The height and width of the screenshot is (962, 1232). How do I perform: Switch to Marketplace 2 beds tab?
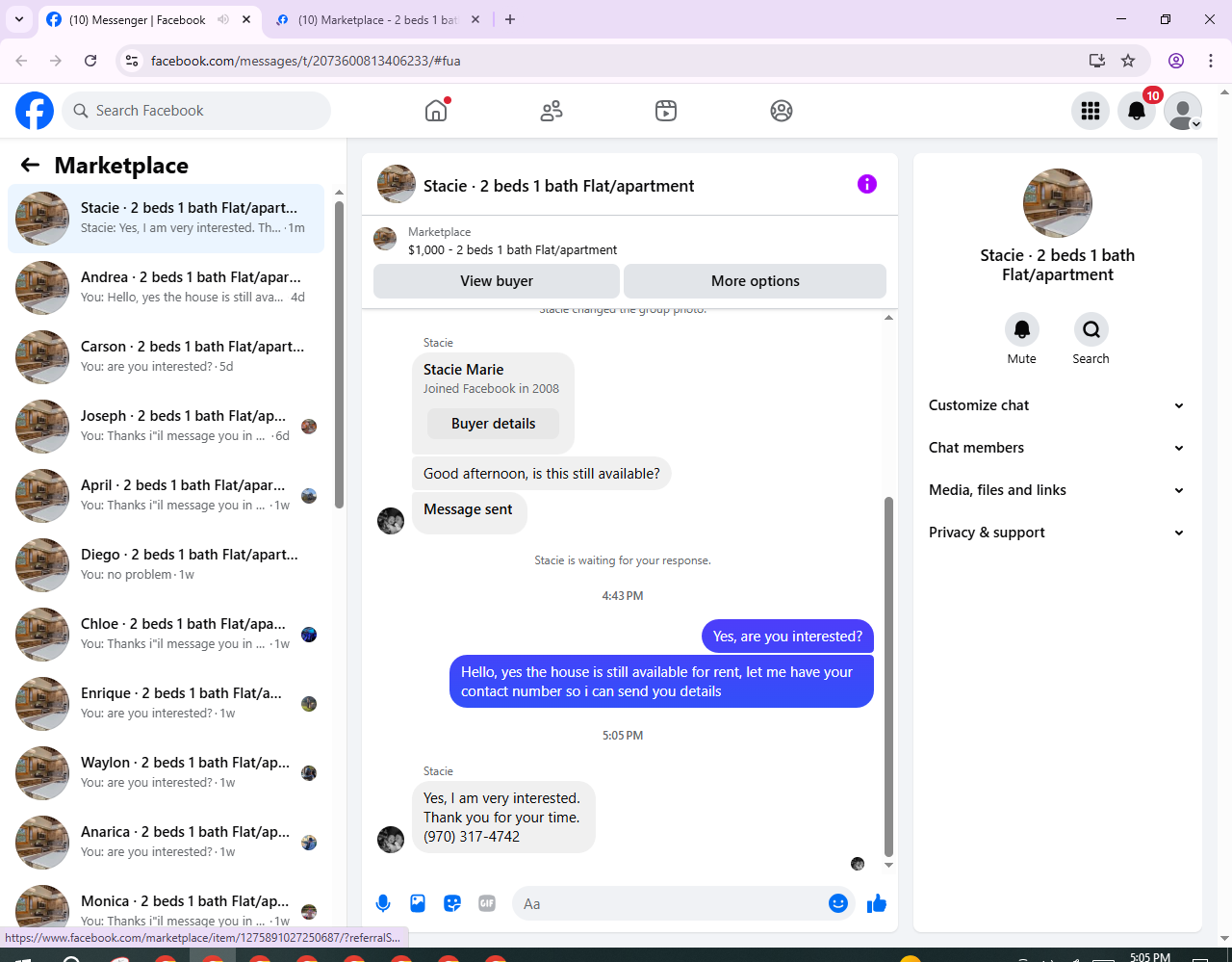point(377,19)
